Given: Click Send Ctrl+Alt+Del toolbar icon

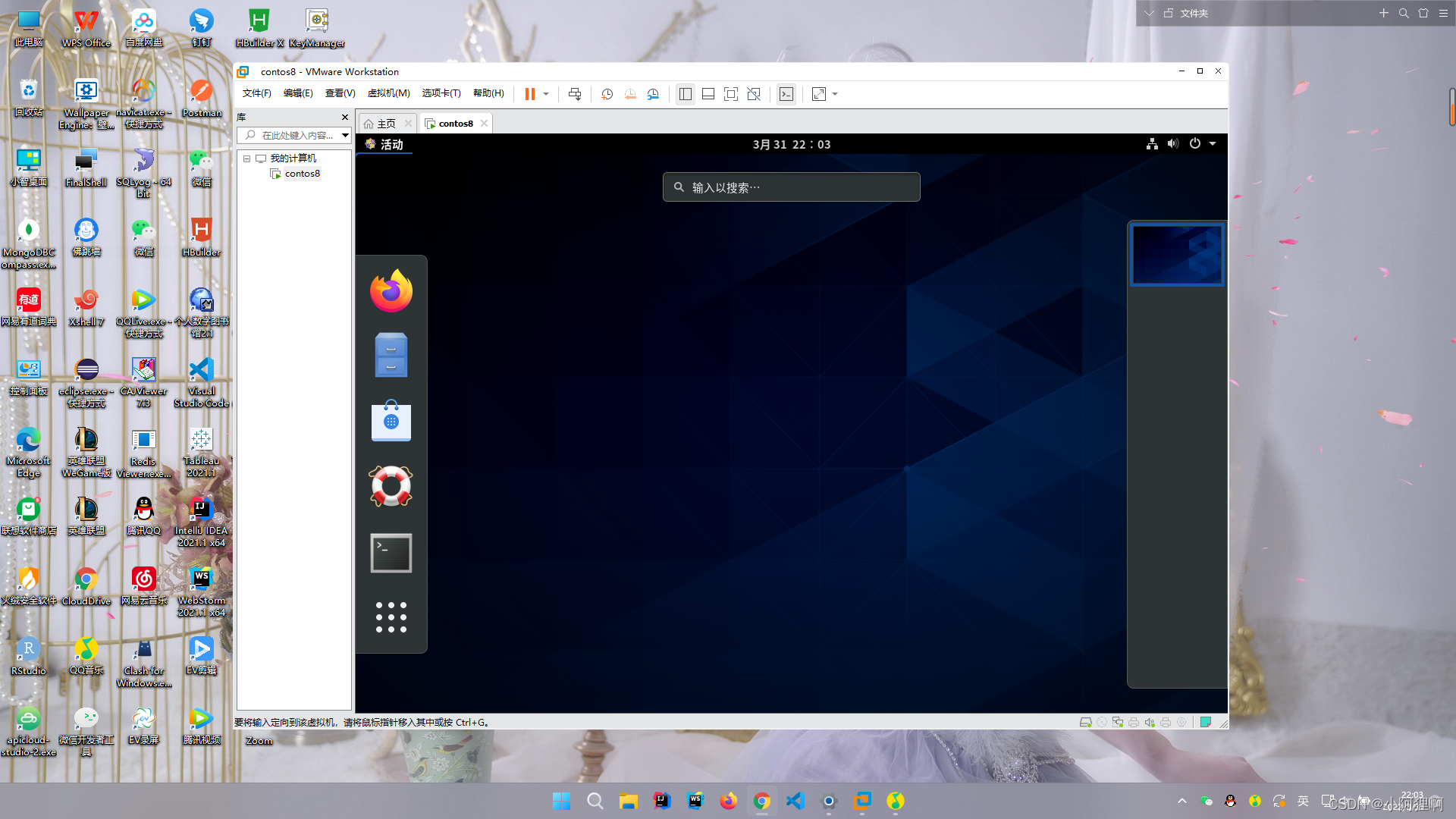Looking at the screenshot, I should [575, 94].
